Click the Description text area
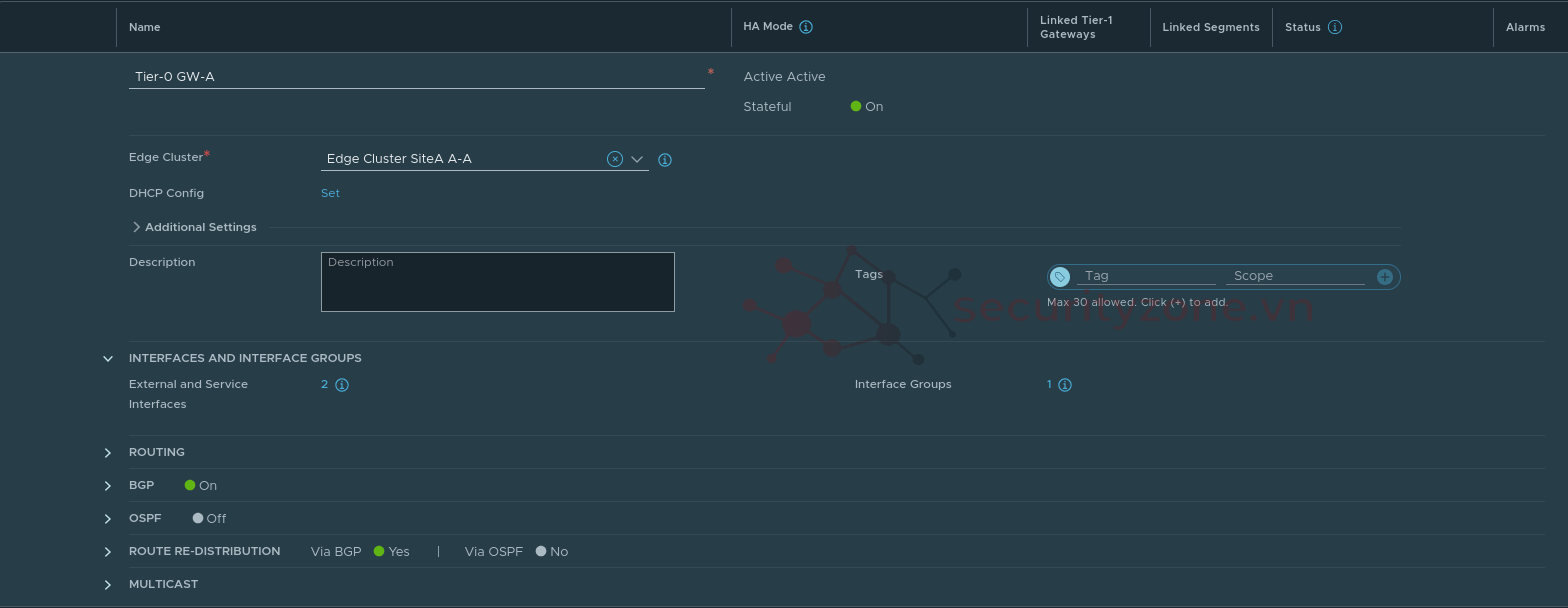This screenshot has height=608, width=1568. tap(497, 282)
